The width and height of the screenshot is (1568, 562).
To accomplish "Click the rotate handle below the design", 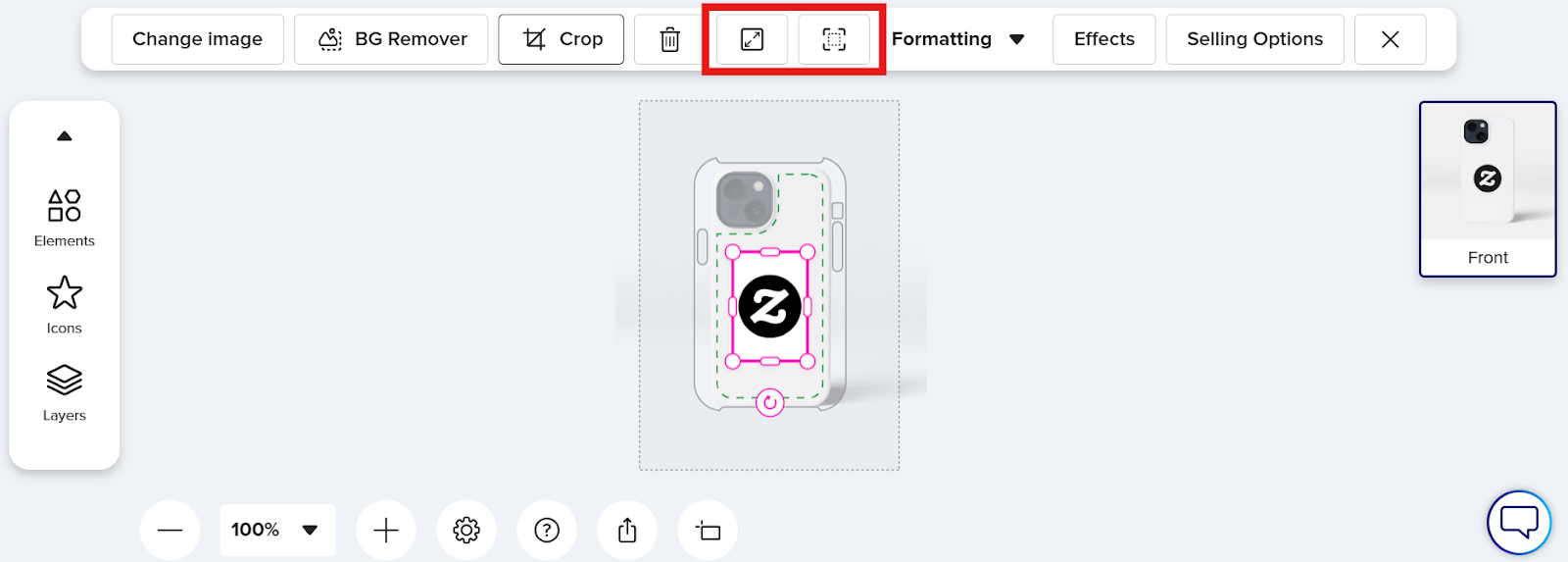I will click(770, 402).
